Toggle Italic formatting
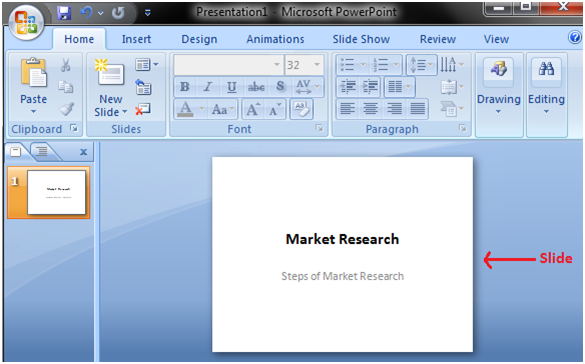 pos(208,87)
